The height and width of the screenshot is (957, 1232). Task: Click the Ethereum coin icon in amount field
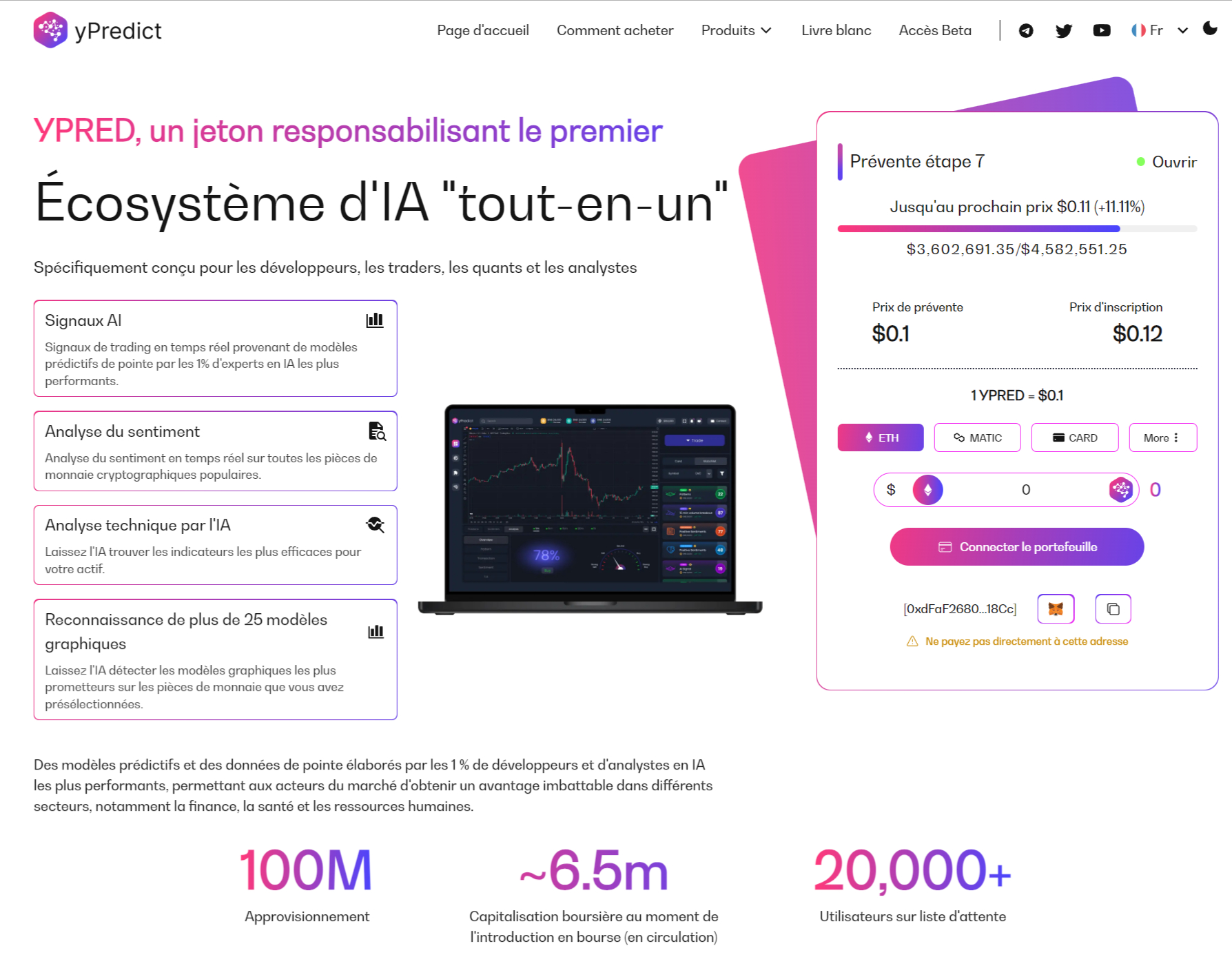[927, 490]
